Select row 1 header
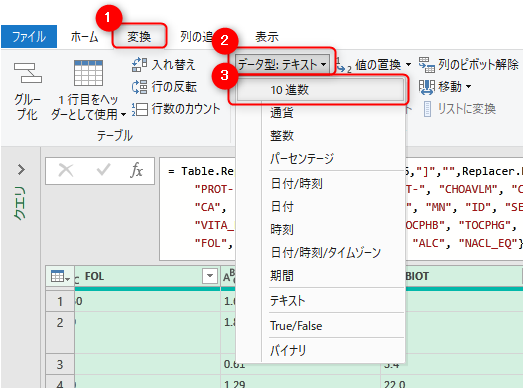523x388 pixels. [60, 301]
